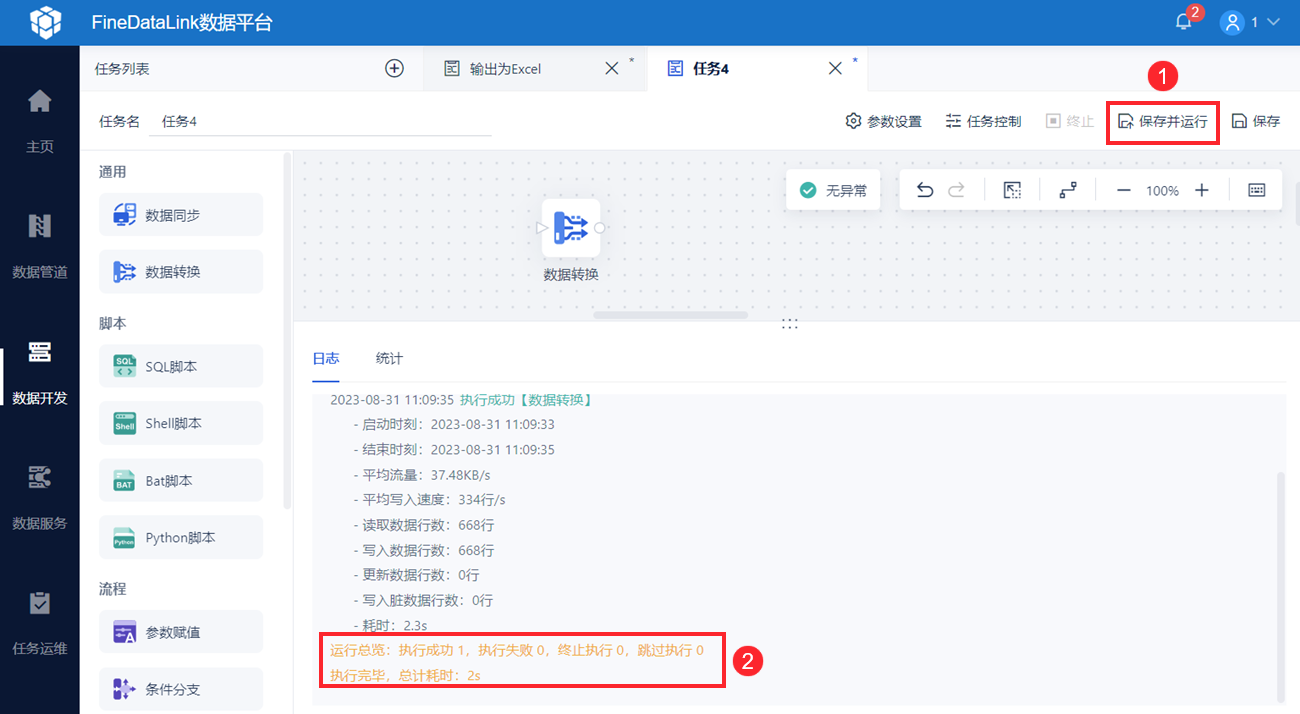Screen dimensions: 1300x714
Task: Click the 保存 save button
Action: click(1256, 121)
